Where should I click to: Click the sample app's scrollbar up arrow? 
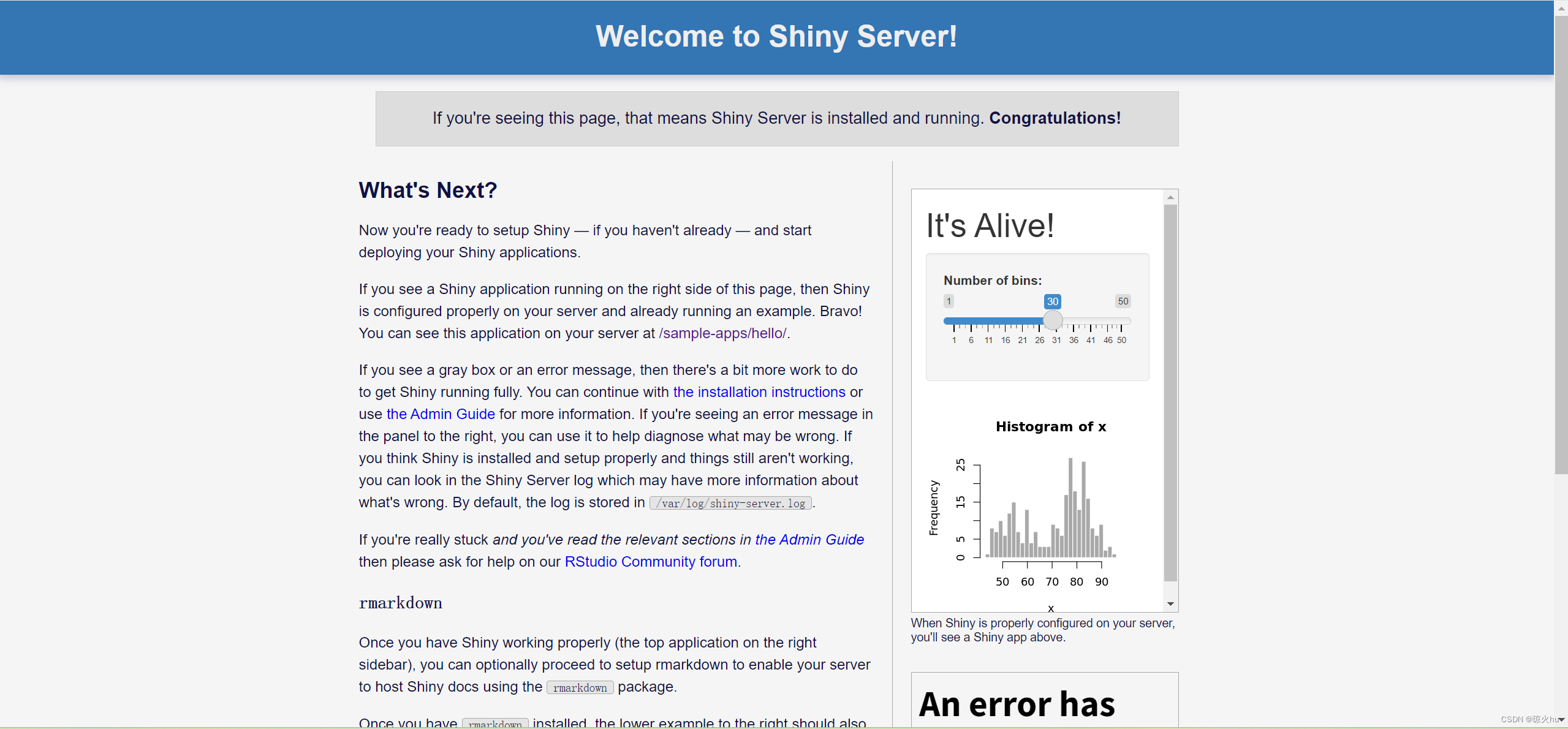pyautogui.click(x=1170, y=197)
